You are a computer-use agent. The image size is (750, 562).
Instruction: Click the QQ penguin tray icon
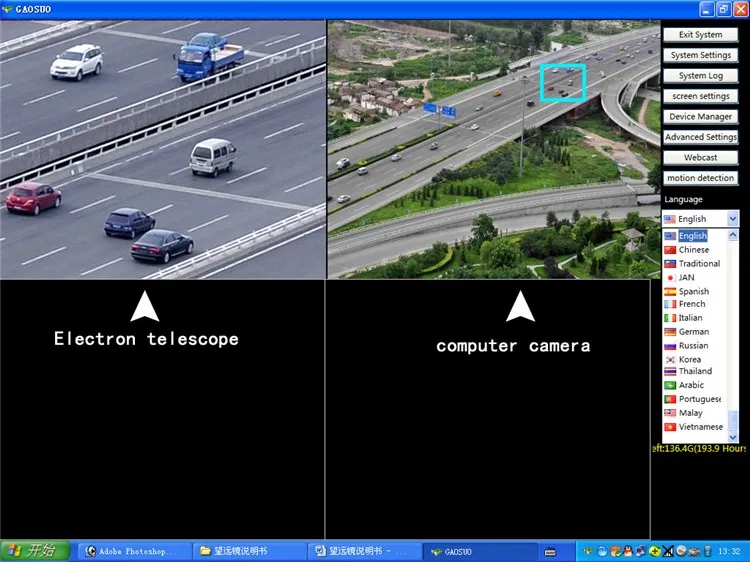click(x=628, y=551)
